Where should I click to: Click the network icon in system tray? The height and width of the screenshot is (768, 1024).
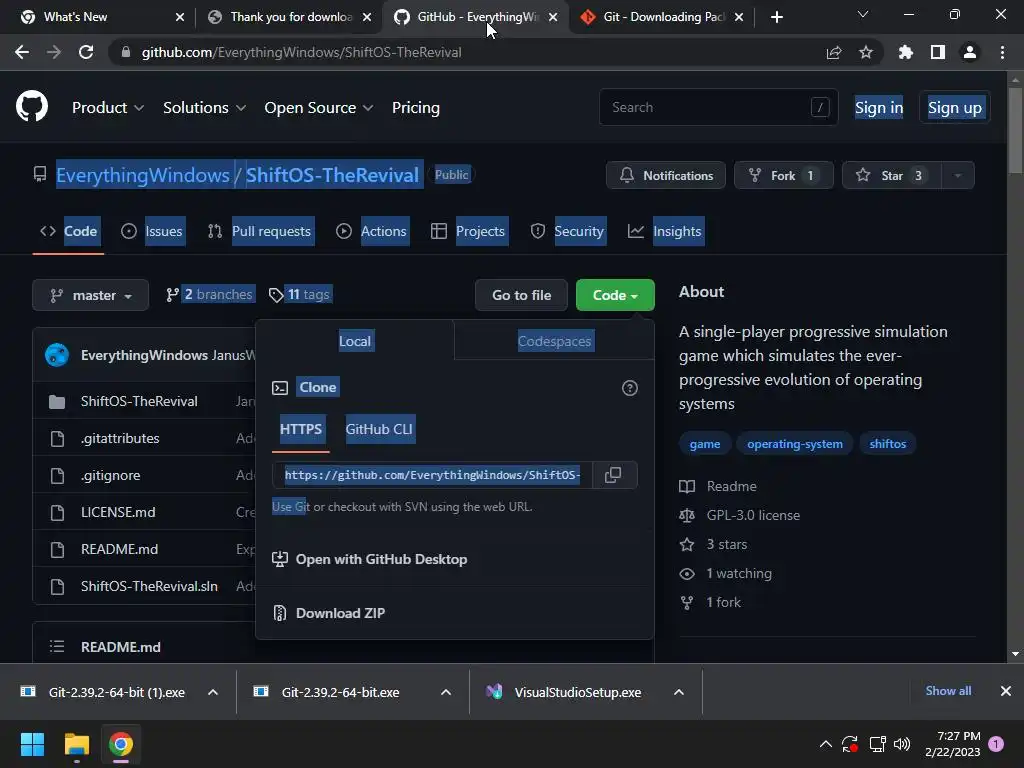pos(877,744)
